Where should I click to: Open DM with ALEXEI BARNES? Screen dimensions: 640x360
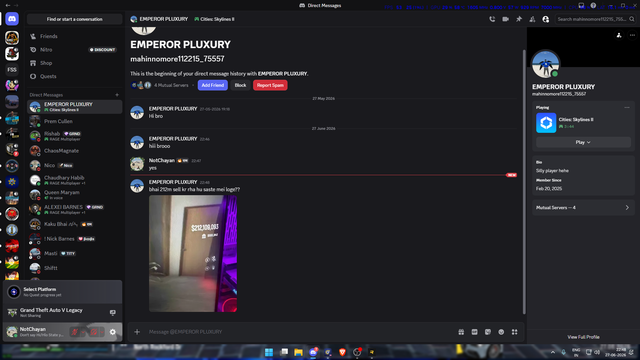click(74, 209)
